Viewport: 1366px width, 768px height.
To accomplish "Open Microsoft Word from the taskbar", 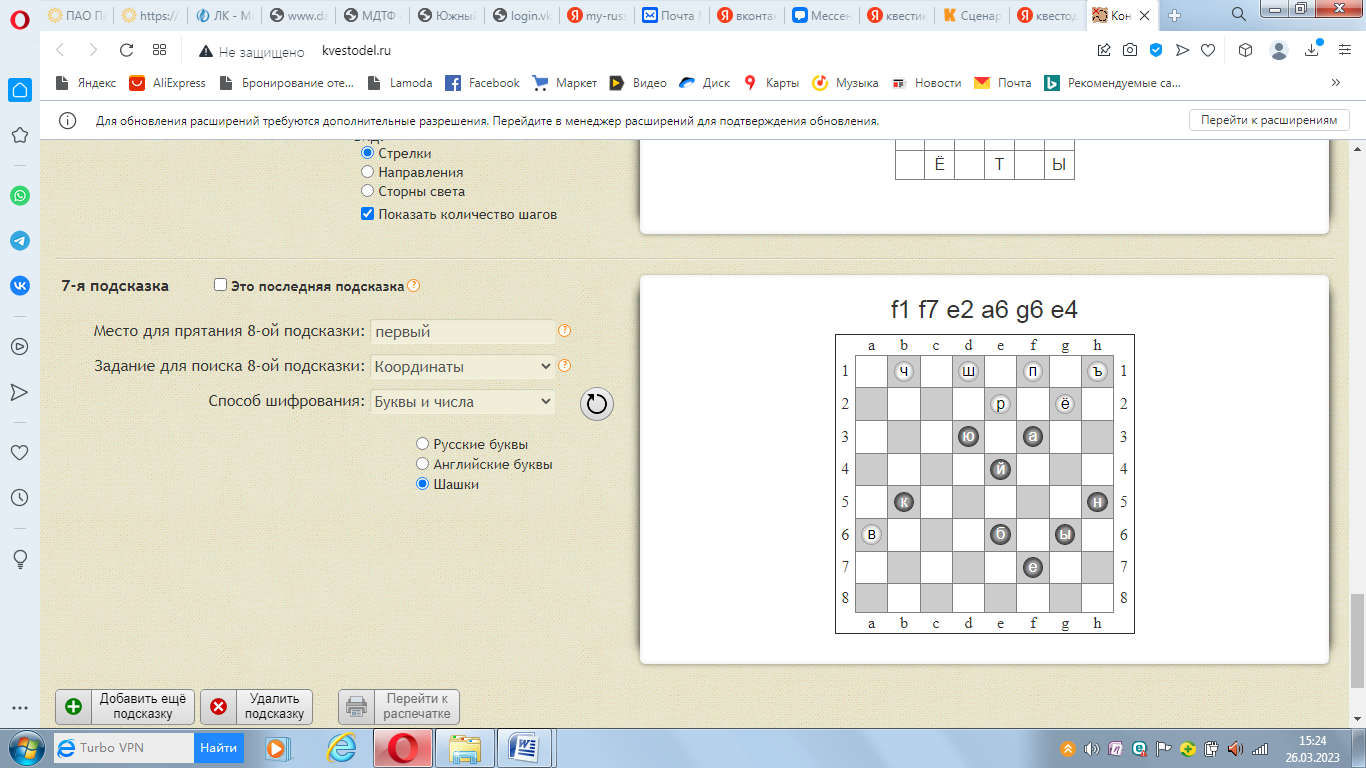I will point(524,747).
